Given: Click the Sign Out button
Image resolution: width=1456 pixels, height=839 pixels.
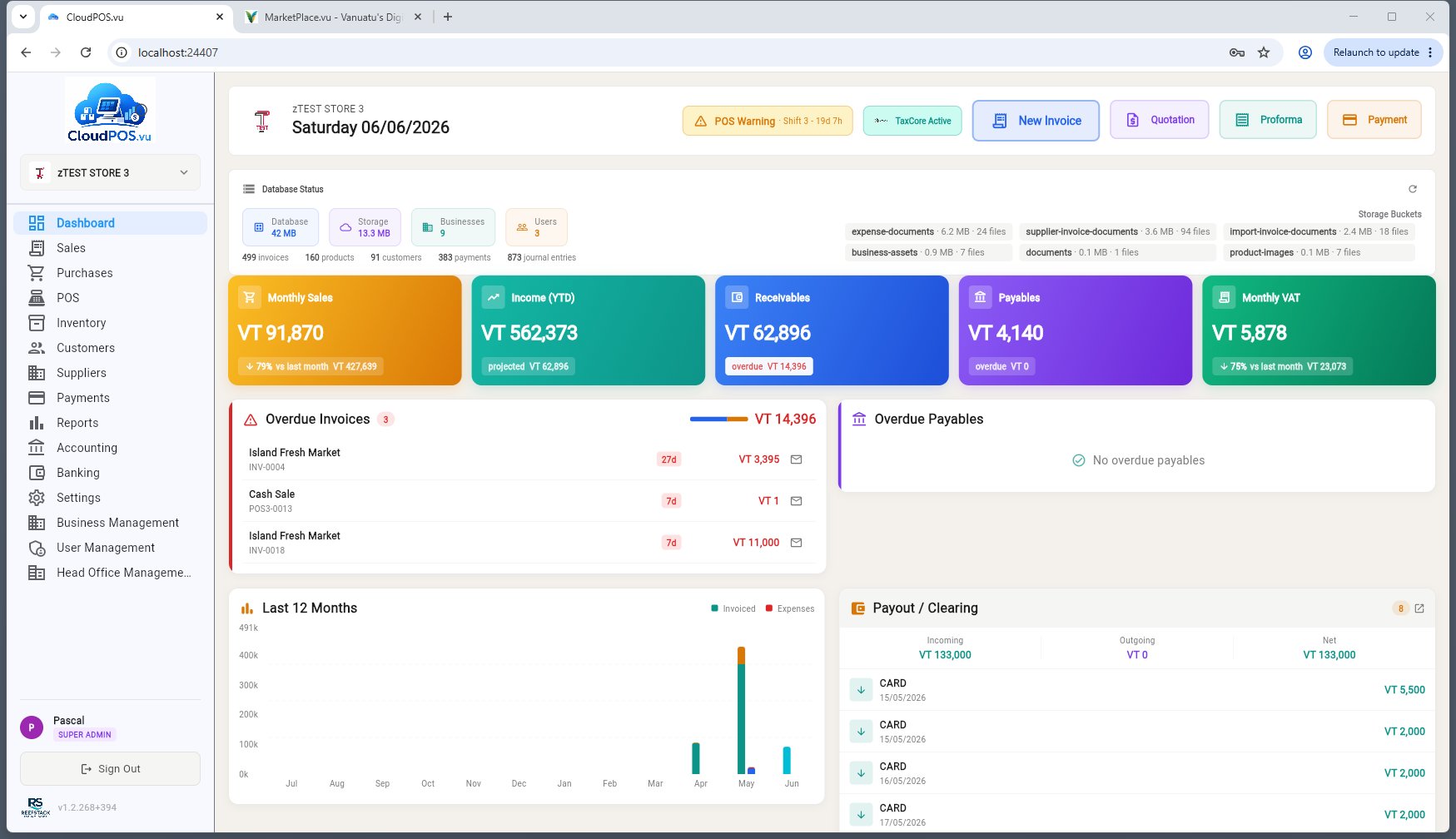Looking at the screenshot, I should (x=110, y=769).
